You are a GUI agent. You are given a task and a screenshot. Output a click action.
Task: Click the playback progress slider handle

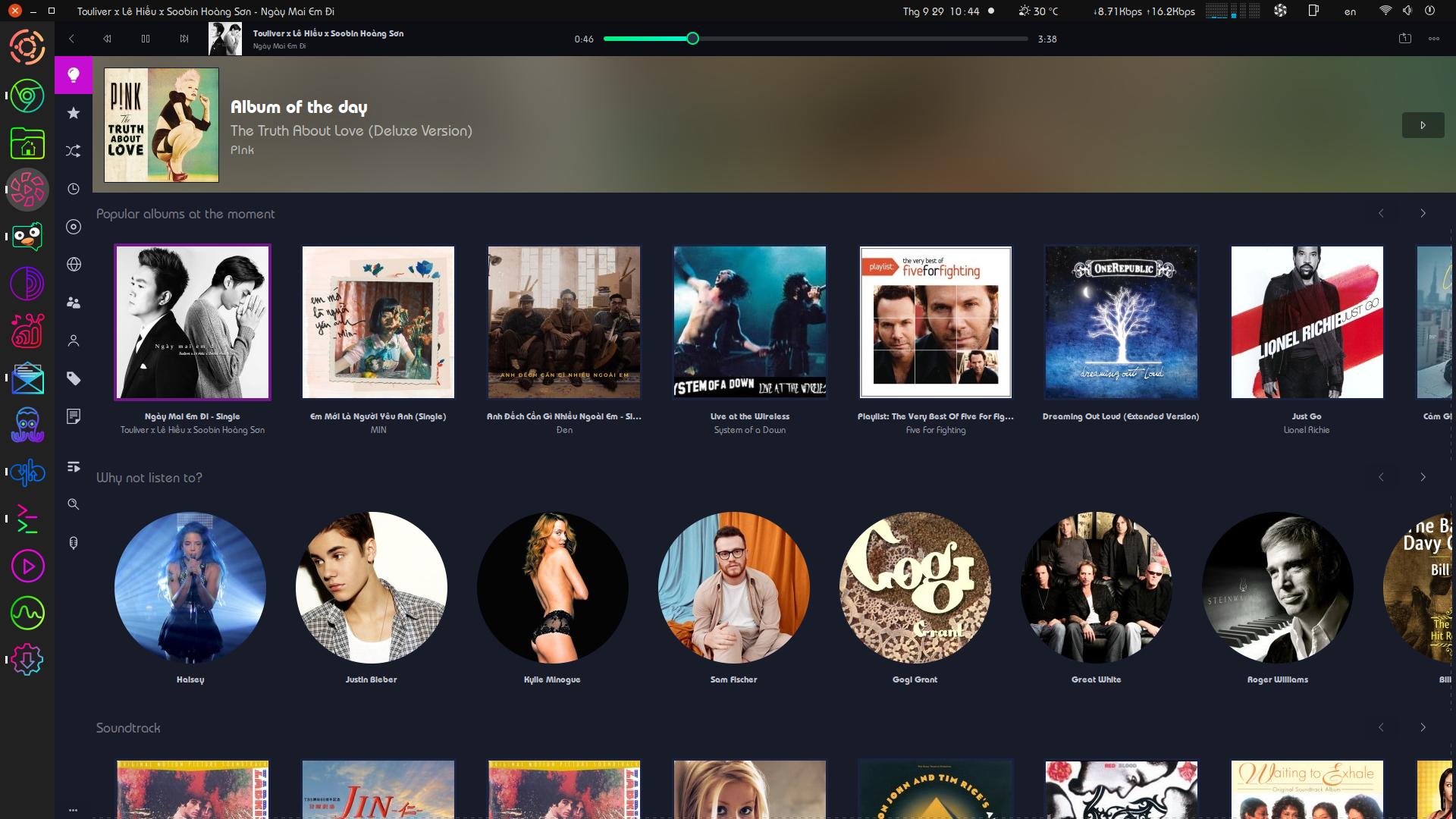(x=692, y=39)
